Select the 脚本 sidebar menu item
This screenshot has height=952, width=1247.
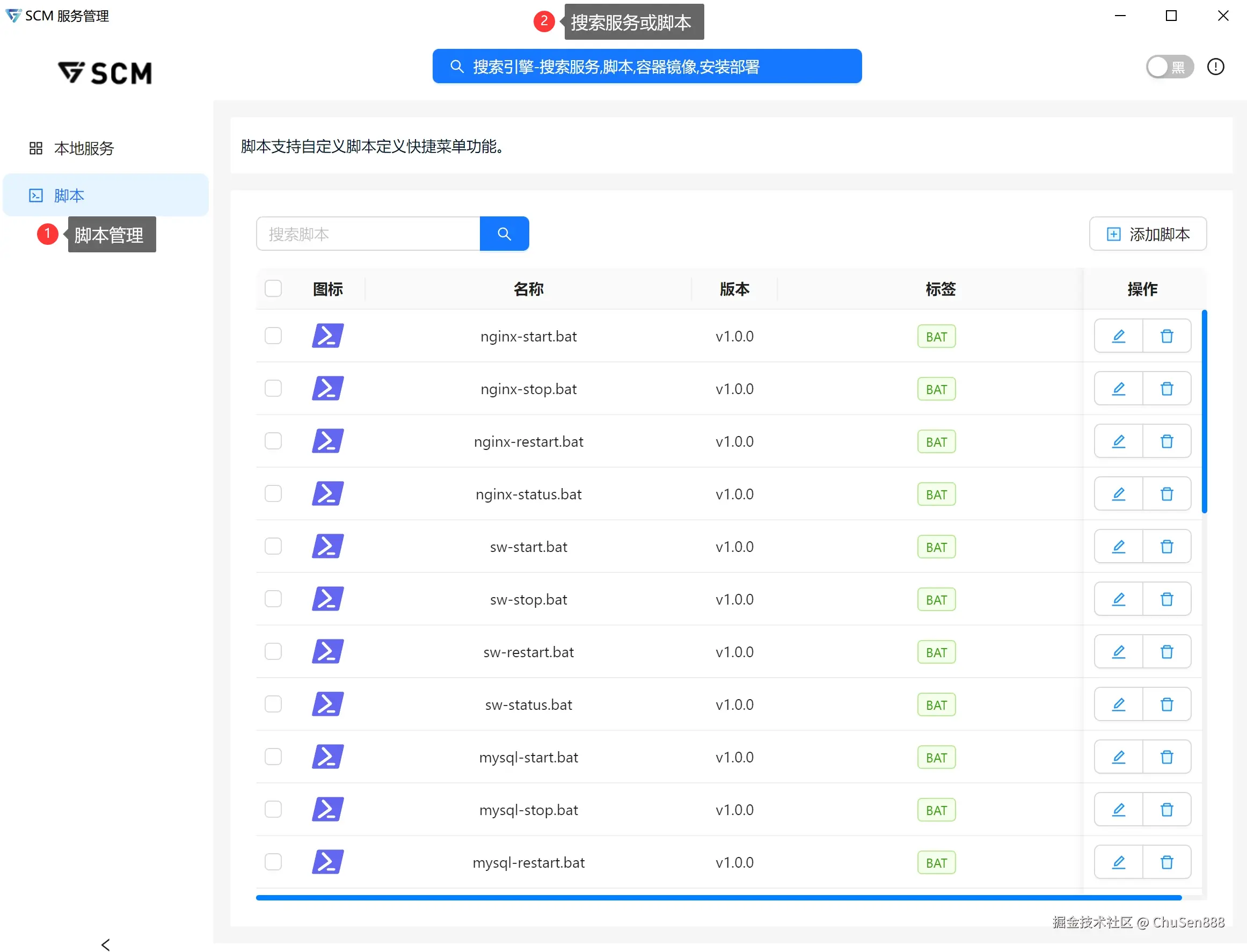coord(69,195)
